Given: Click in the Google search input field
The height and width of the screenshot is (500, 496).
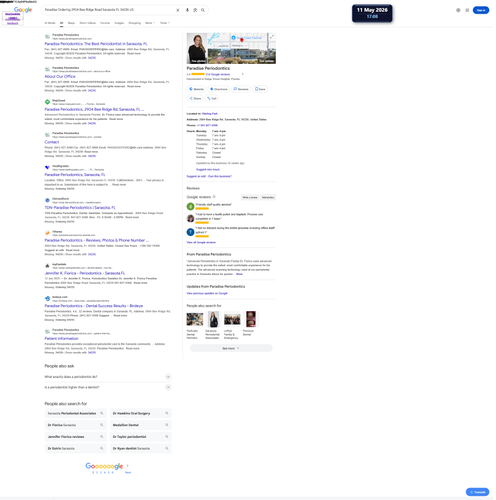Looking at the screenshot, I should point(110,10).
